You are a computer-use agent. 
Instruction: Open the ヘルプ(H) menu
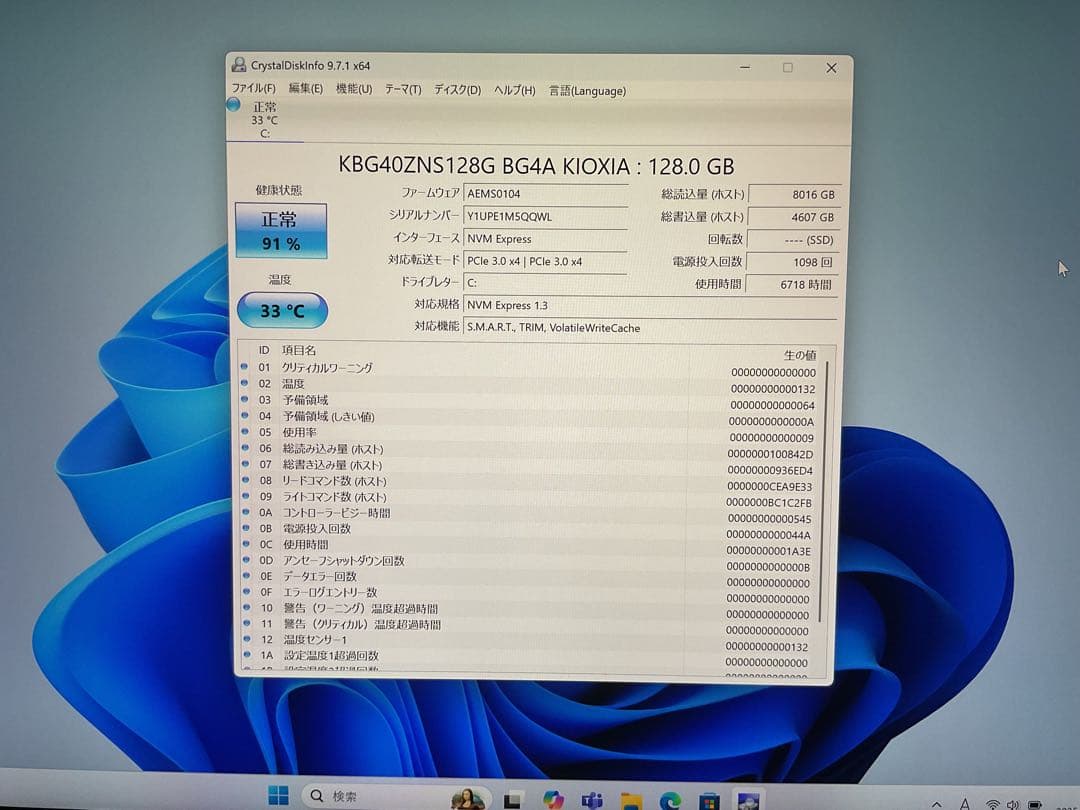click(x=513, y=88)
